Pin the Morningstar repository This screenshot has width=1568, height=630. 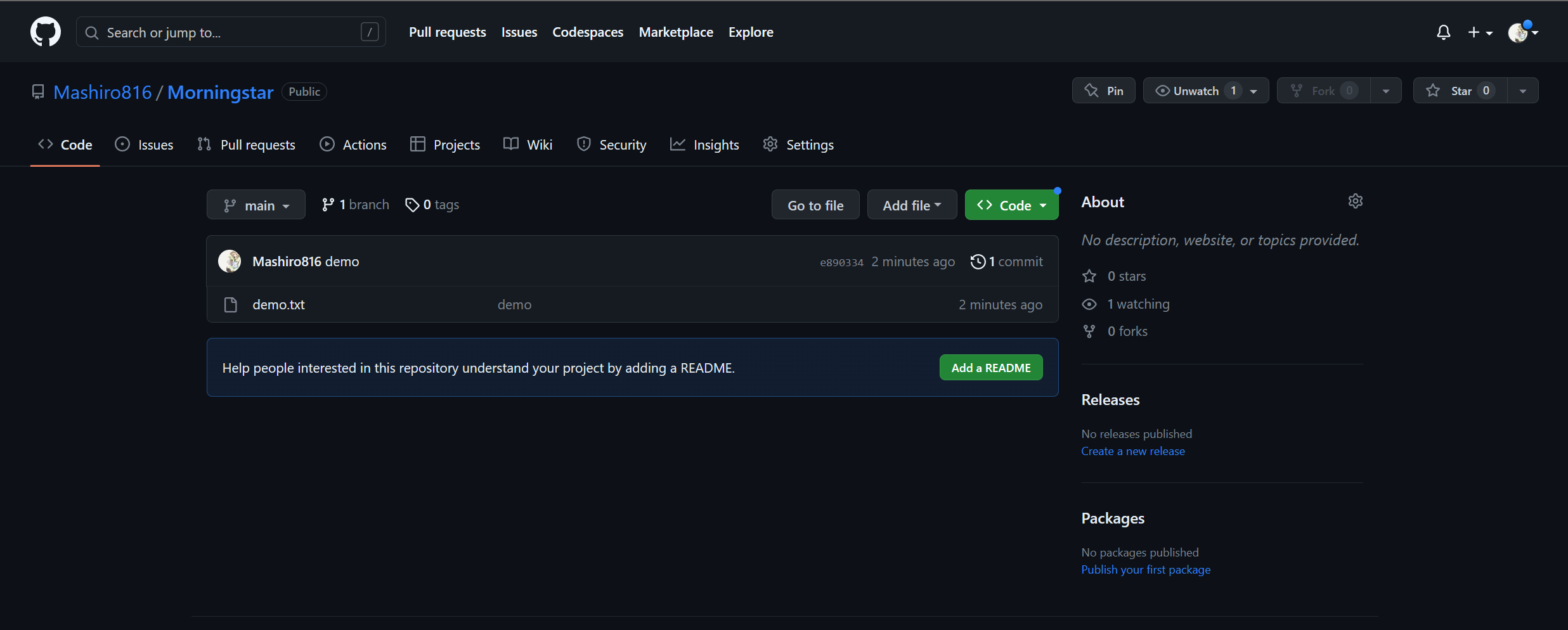tap(1104, 91)
